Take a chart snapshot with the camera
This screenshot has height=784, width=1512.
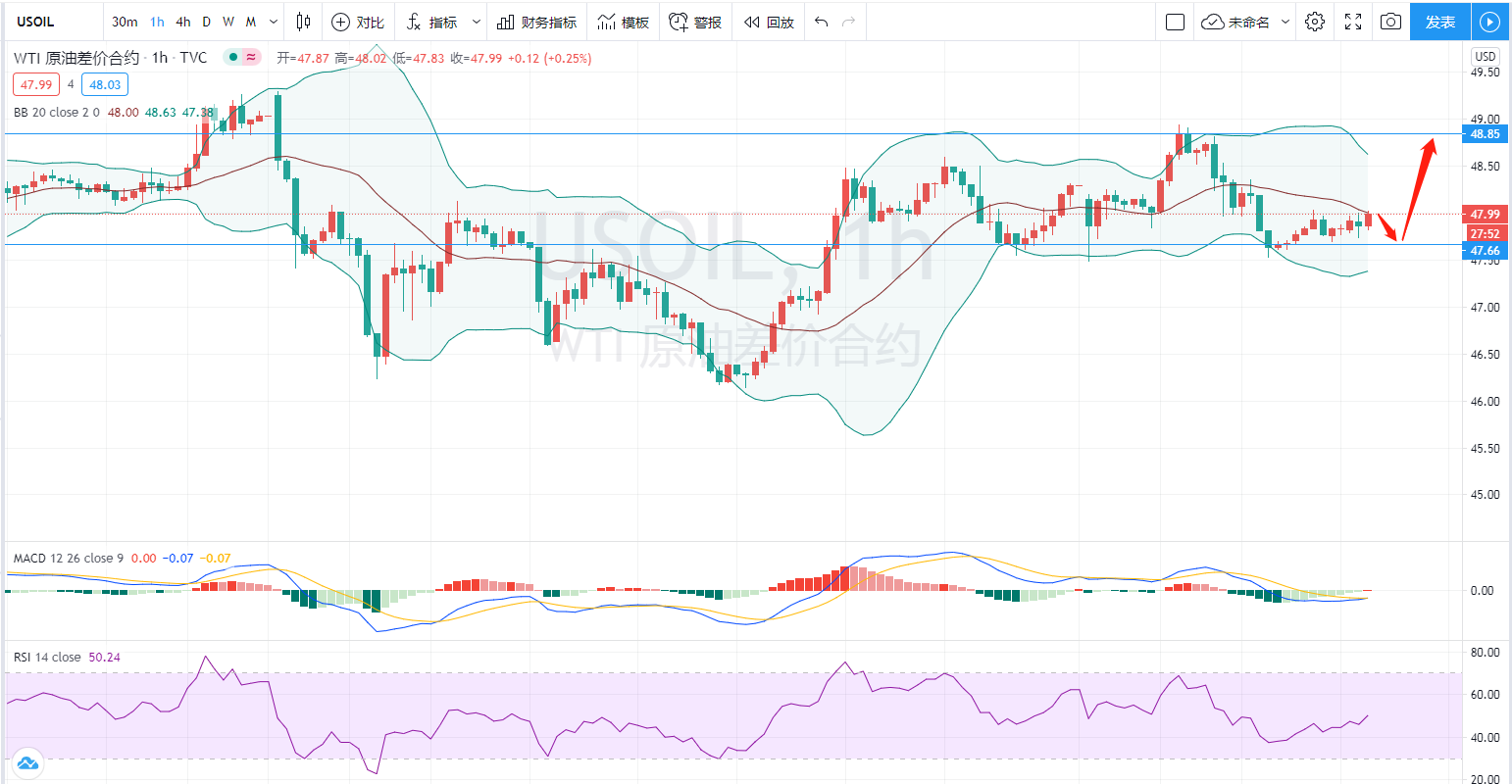pyautogui.click(x=1390, y=22)
